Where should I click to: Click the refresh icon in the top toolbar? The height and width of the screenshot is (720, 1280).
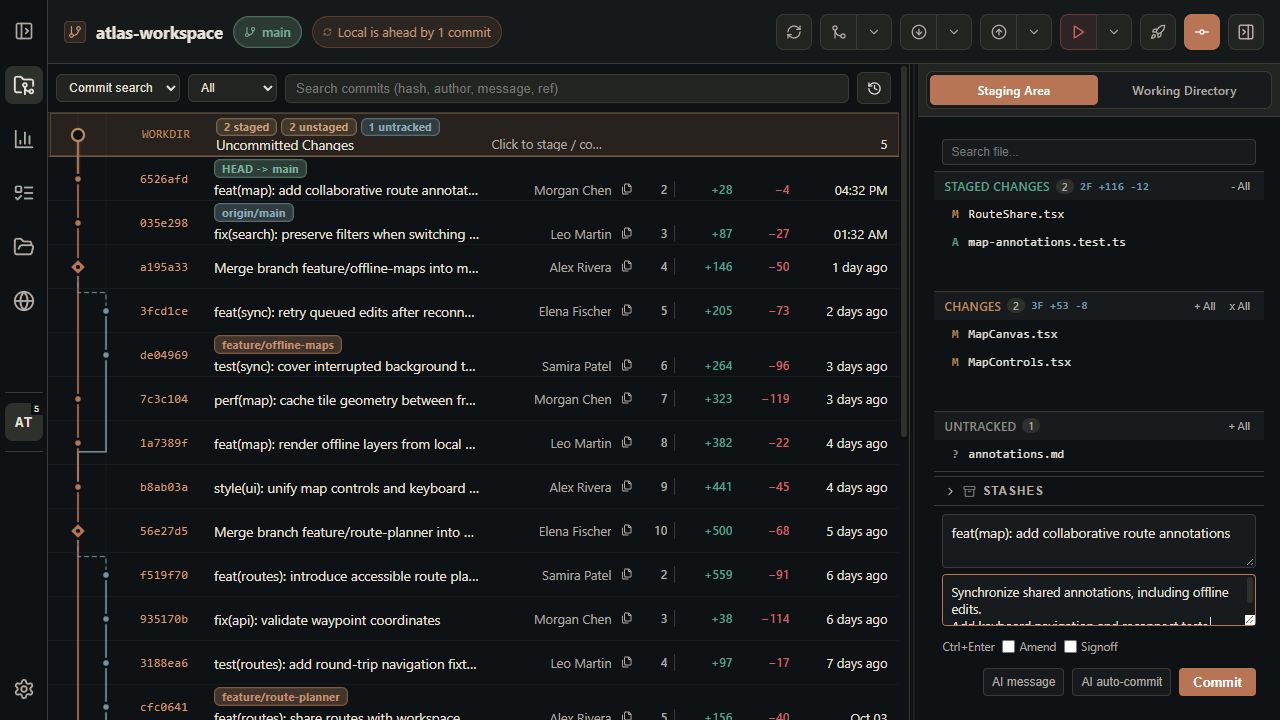(x=794, y=32)
